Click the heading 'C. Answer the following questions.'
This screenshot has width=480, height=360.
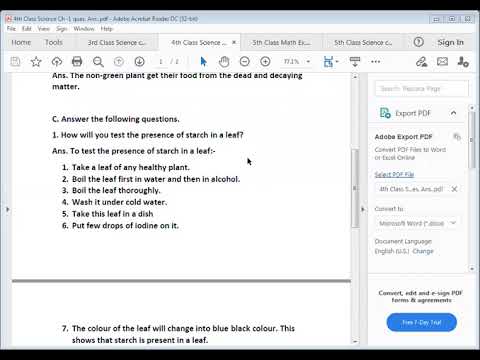[x=116, y=119]
